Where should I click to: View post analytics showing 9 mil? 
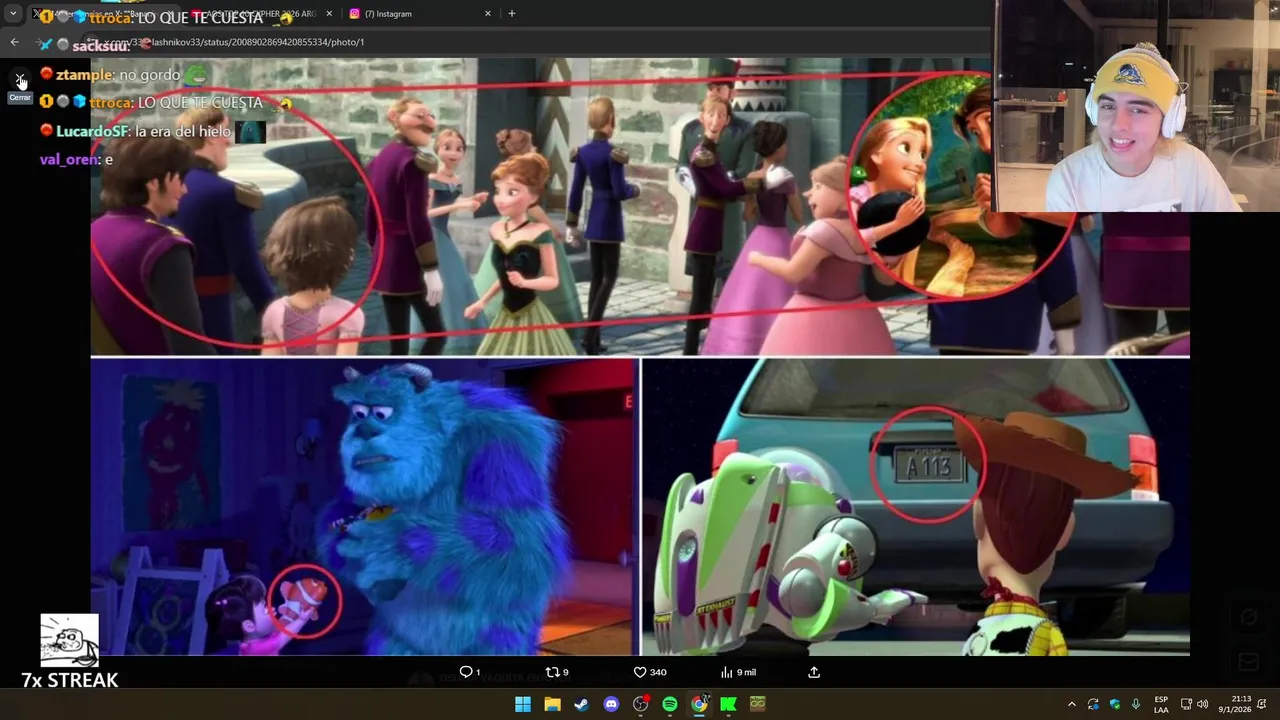[x=738, y=672]
